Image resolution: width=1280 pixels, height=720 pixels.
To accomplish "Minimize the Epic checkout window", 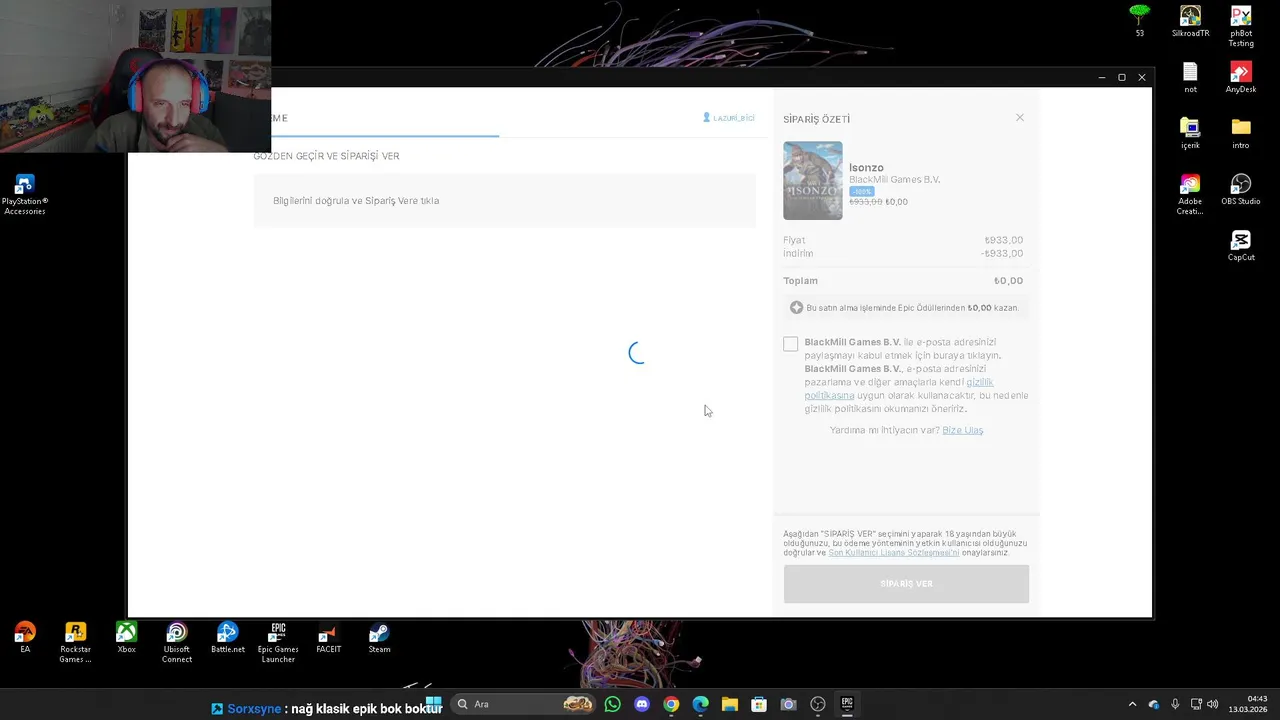I will tap(1102, 77).
